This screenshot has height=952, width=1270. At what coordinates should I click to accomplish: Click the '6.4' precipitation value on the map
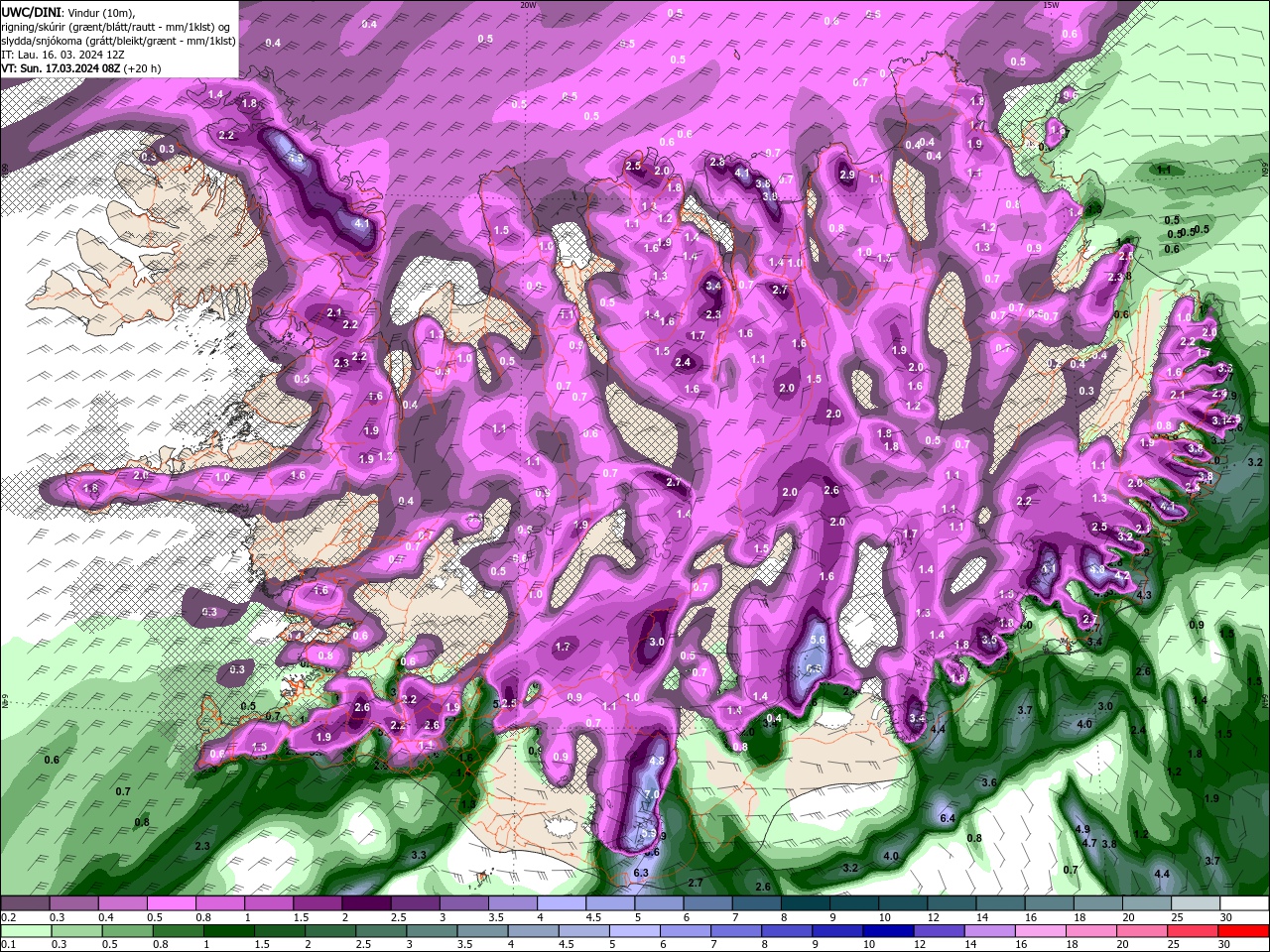948,818
